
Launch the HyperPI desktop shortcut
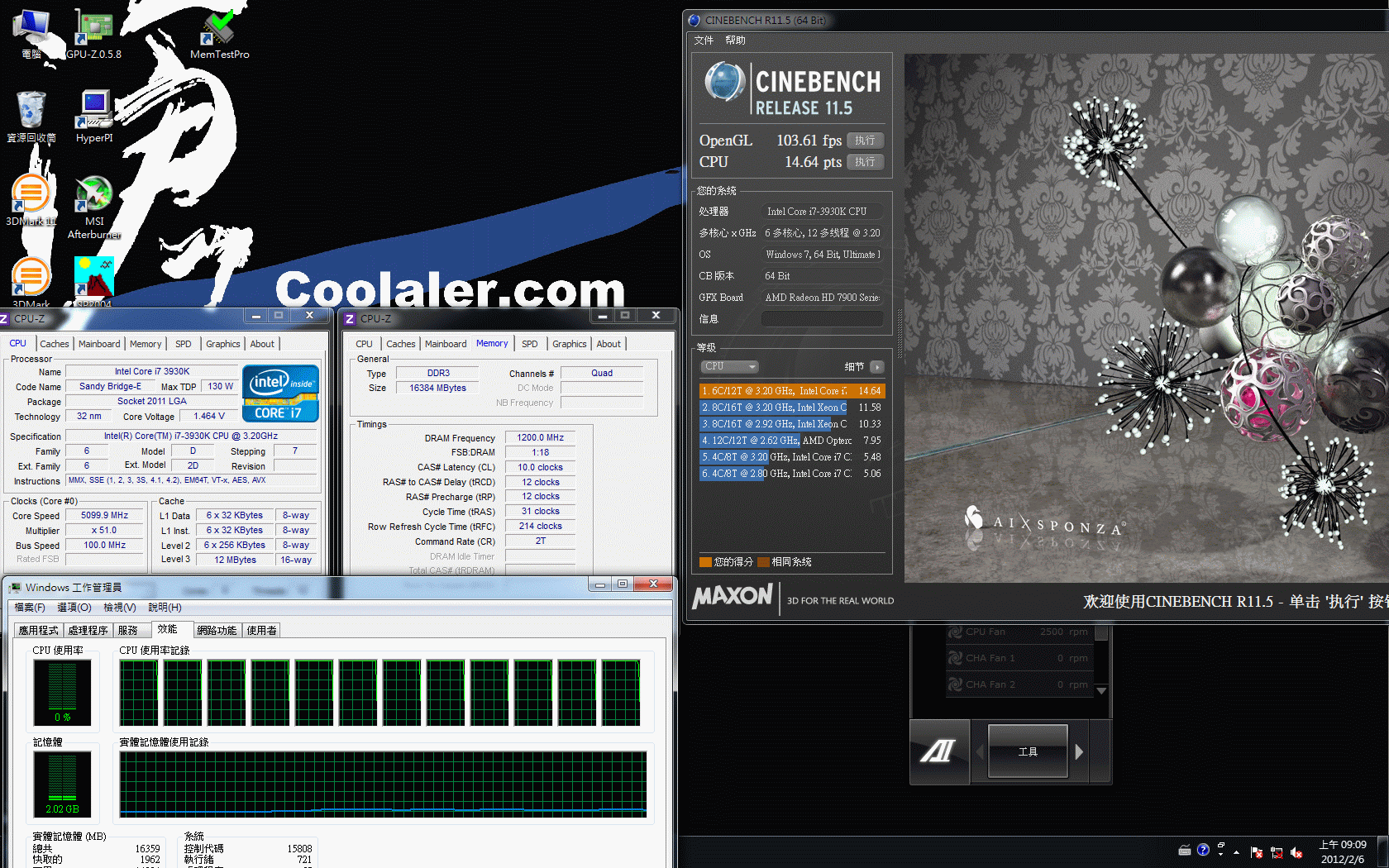pyautogui.click(x=94, y=117)
